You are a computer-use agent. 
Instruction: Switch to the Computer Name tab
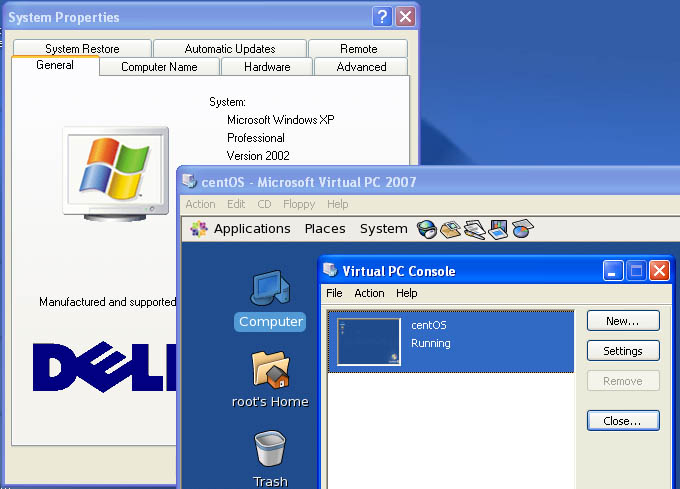[x=159, y=67]
